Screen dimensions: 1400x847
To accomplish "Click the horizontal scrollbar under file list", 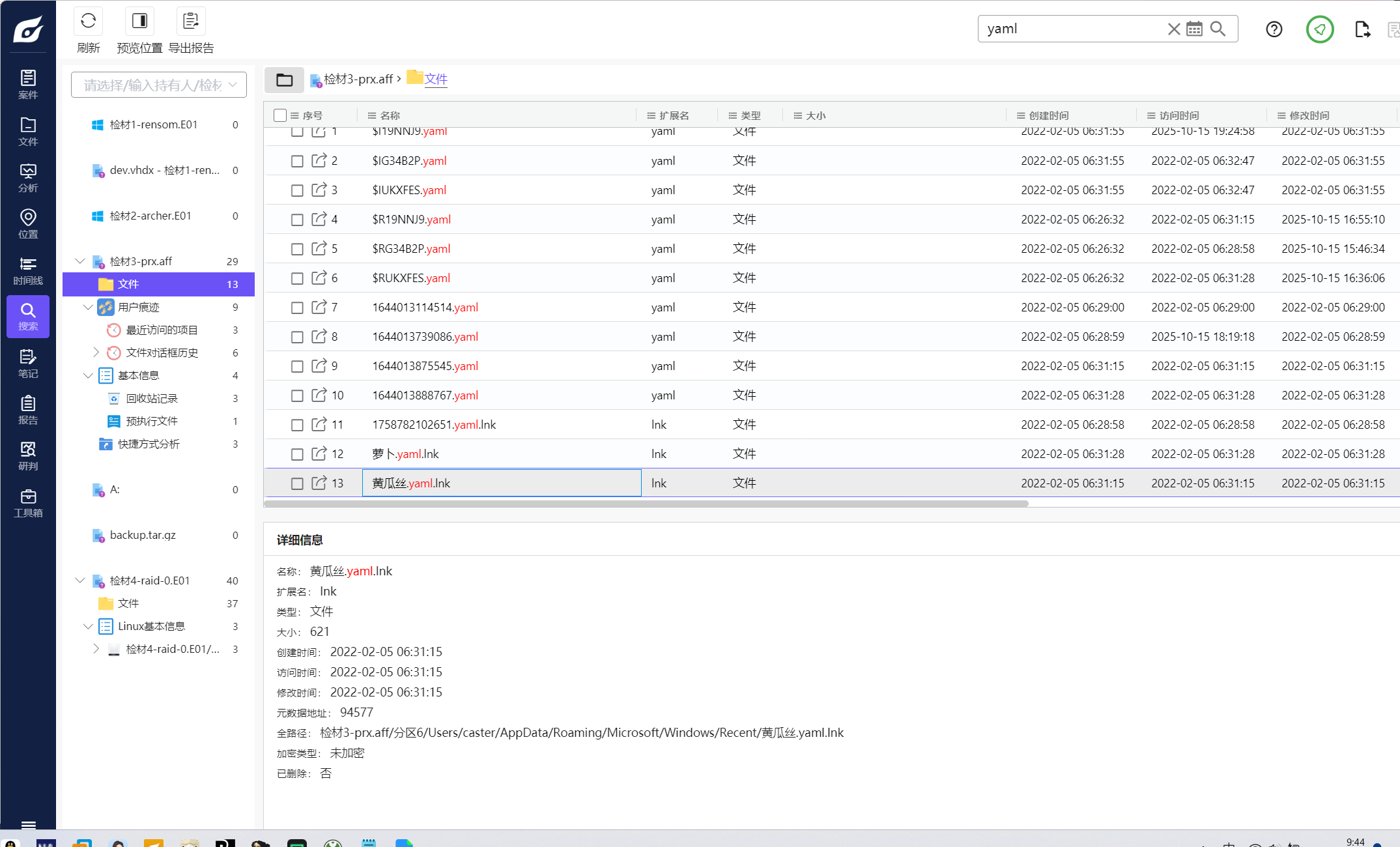I will [x=645, y=504].
